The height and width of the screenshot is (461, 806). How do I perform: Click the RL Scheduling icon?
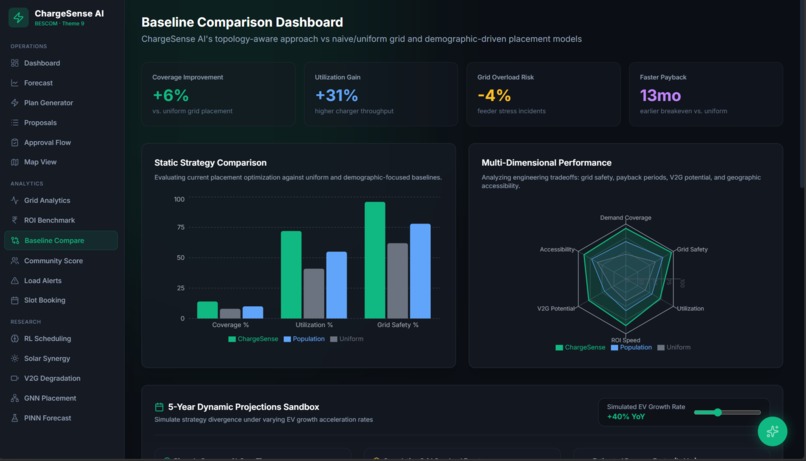click(x=14, y=339)
